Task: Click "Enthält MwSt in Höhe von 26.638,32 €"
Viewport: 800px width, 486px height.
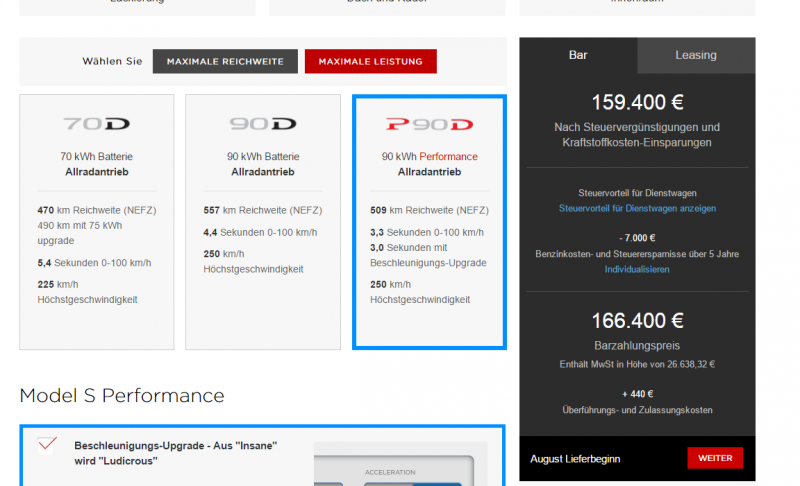Action: pos(637,365)
